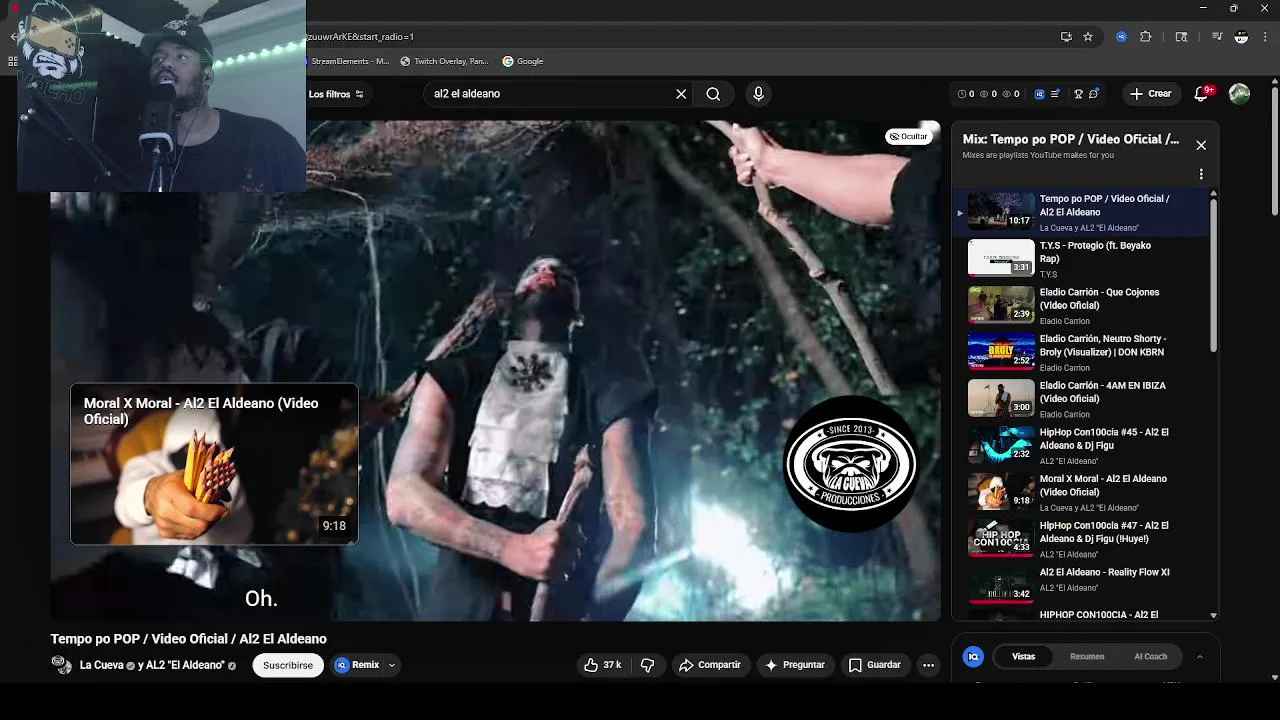Screen dimensions: 1280x720
Task: Click the clock counter showing 0
Action: coord(966,94)
